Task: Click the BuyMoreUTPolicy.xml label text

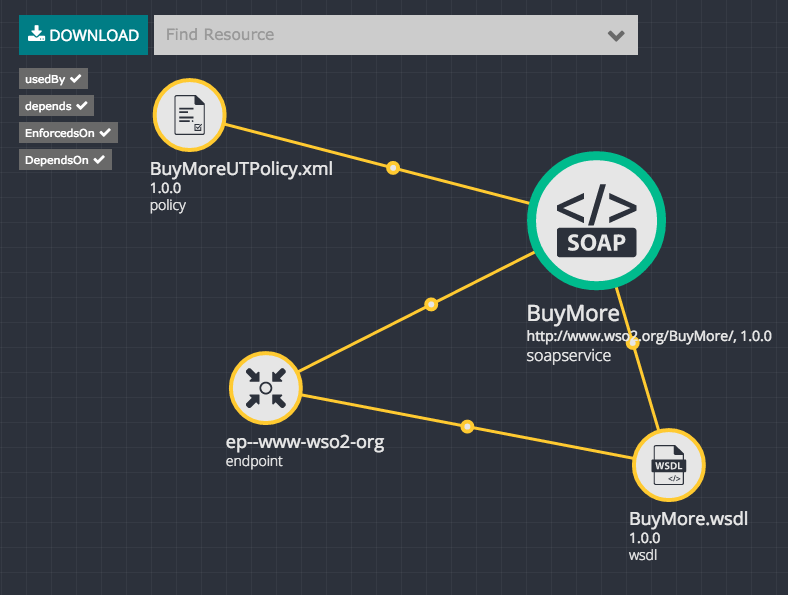Action: click(241, 169)
